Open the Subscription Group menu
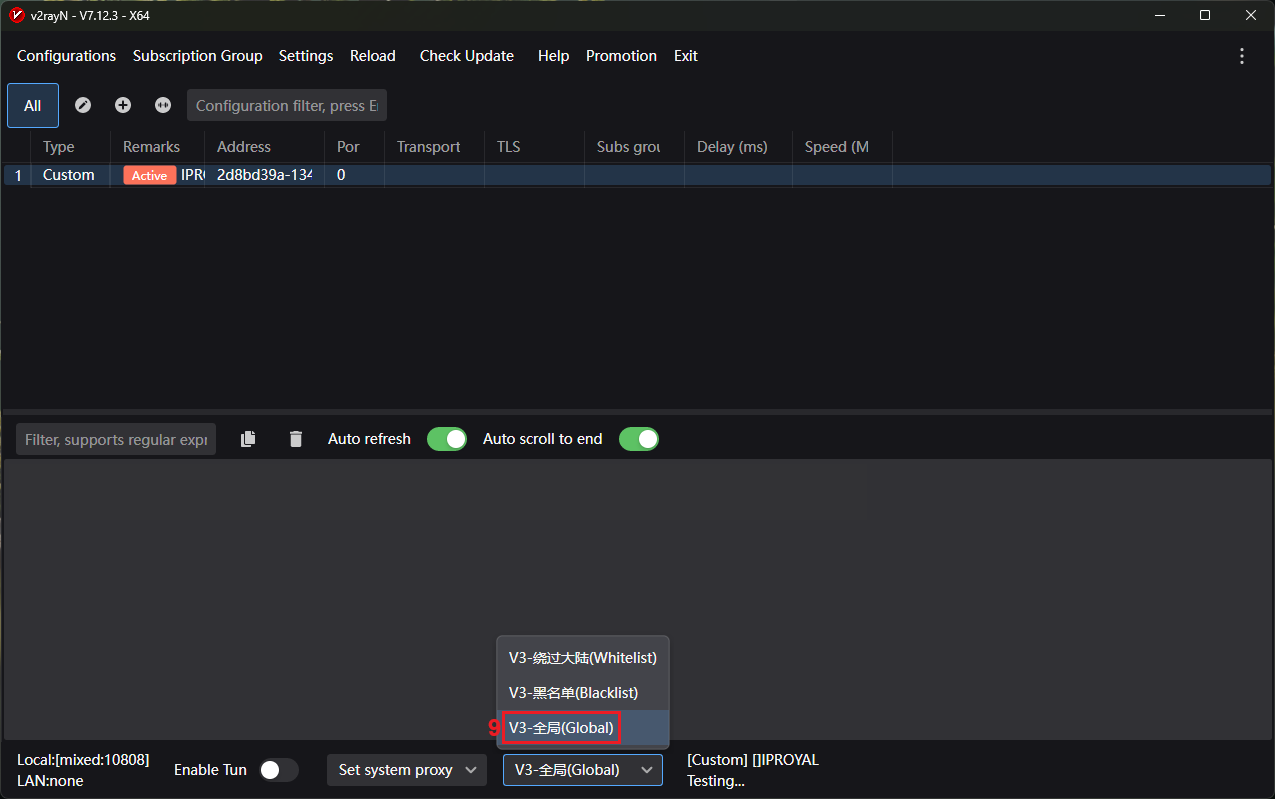This screenshot has width=1275, height=799. point(197,56)
